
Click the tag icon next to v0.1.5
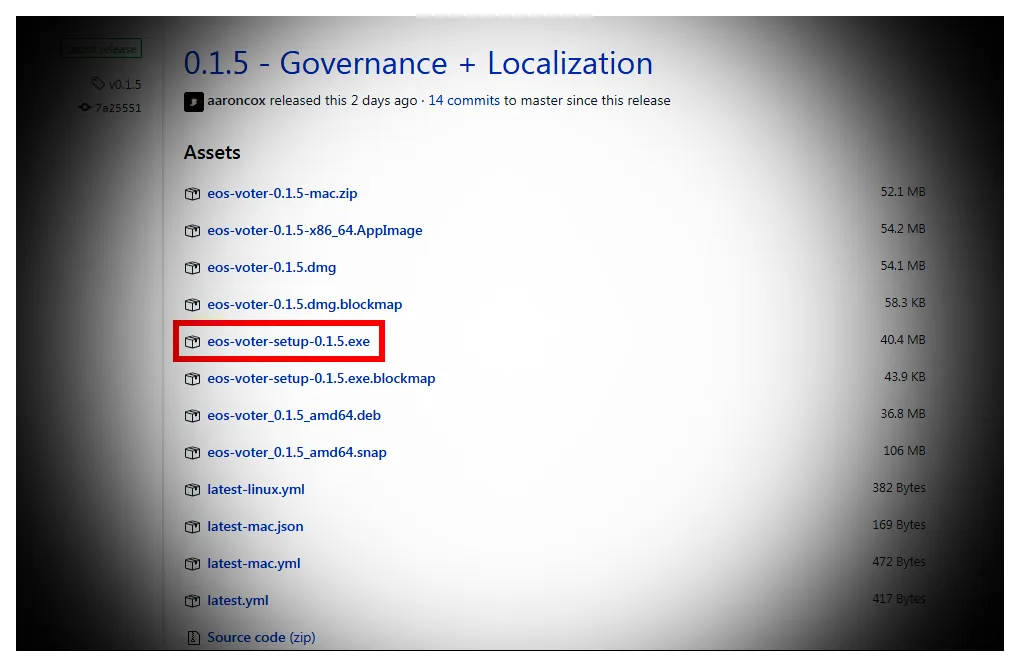click(98, 83)
